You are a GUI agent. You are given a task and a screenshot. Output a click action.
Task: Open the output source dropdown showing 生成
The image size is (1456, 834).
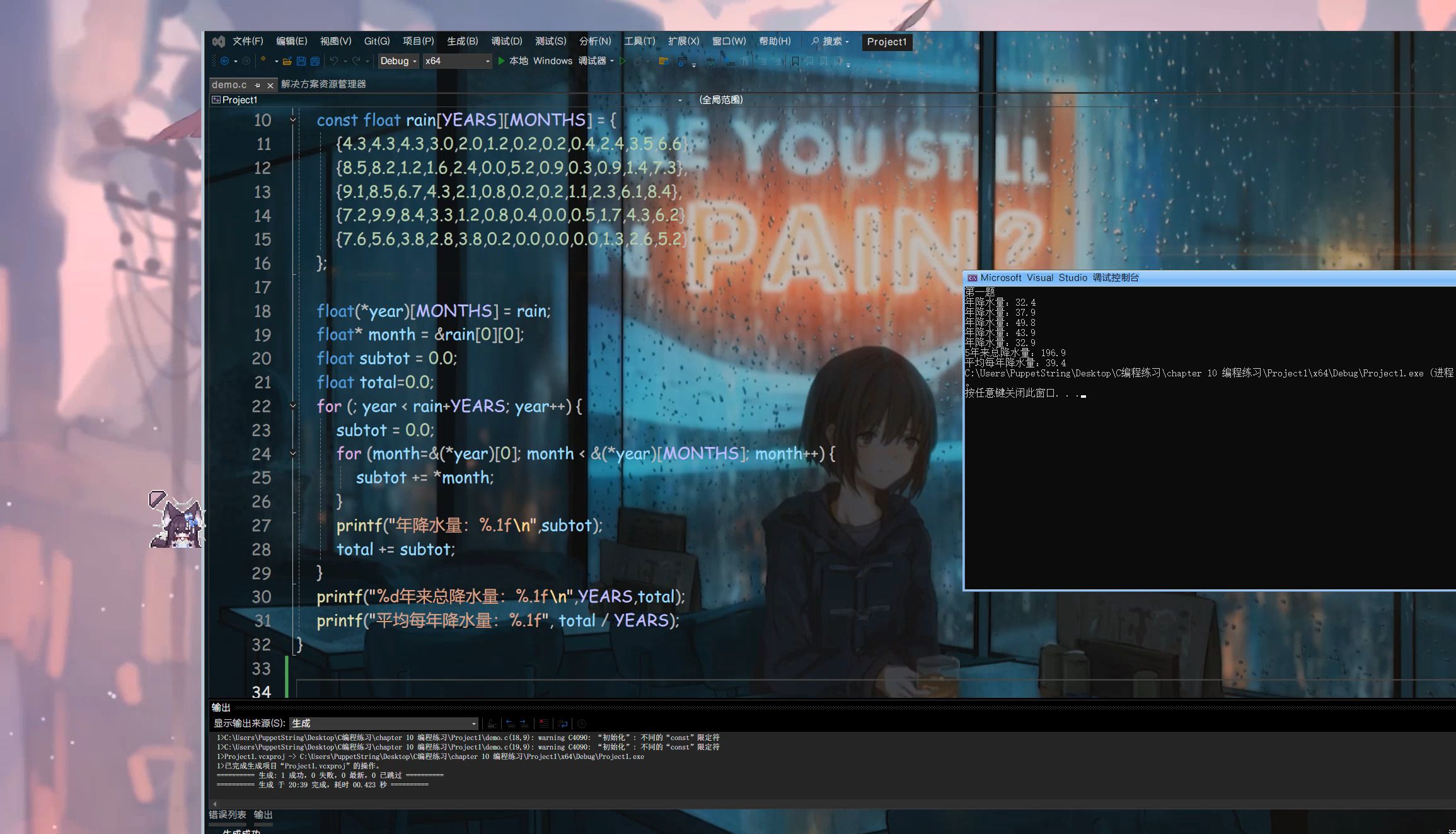(x=384, y=723)
